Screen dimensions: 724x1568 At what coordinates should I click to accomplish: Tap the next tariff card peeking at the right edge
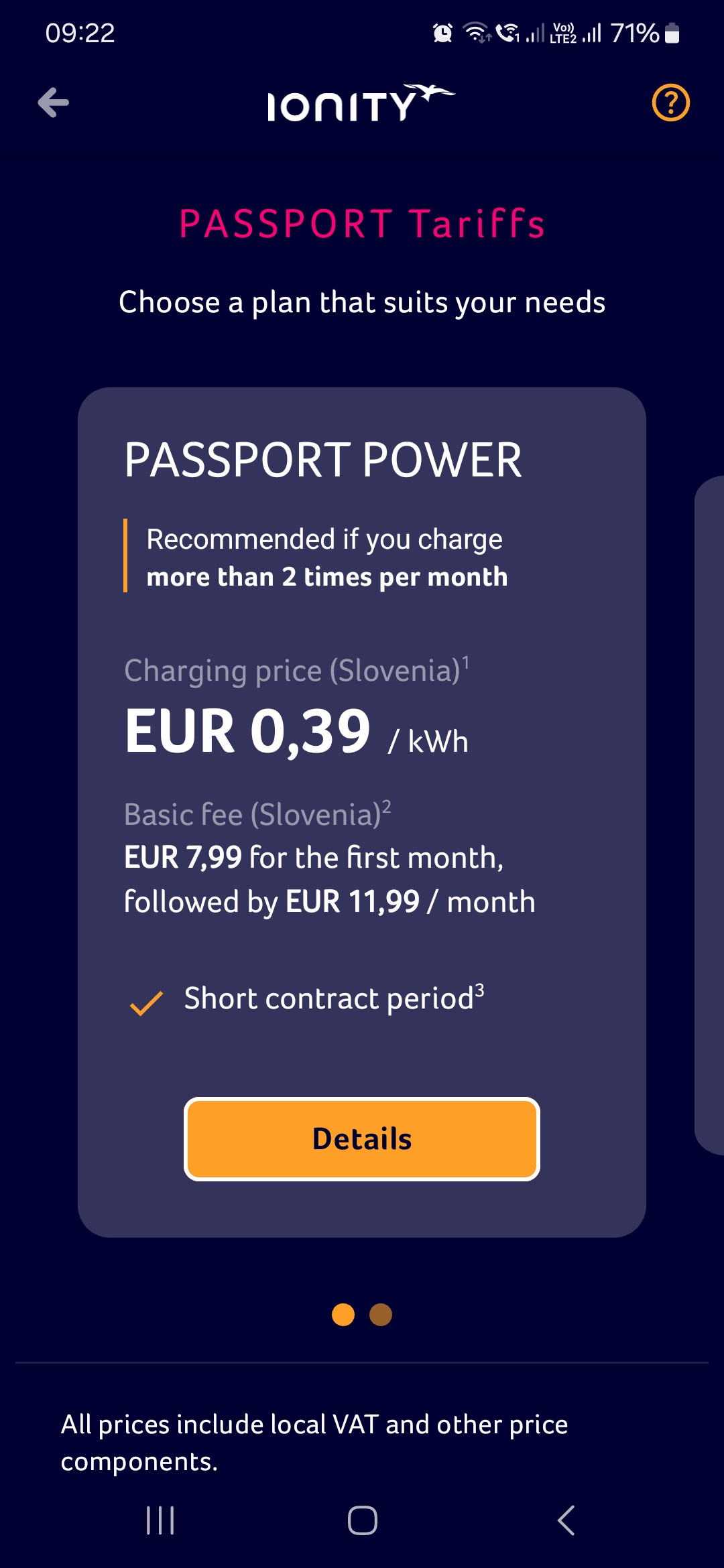coord(709,815)
